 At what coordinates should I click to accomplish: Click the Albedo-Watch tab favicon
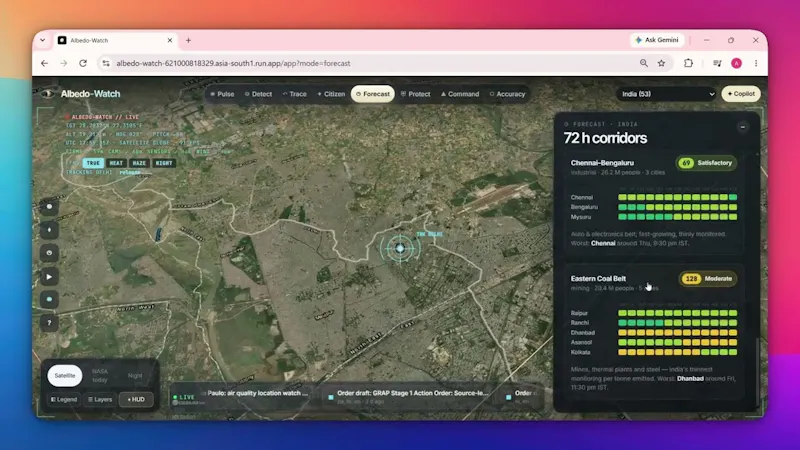(x=62, y=40)
